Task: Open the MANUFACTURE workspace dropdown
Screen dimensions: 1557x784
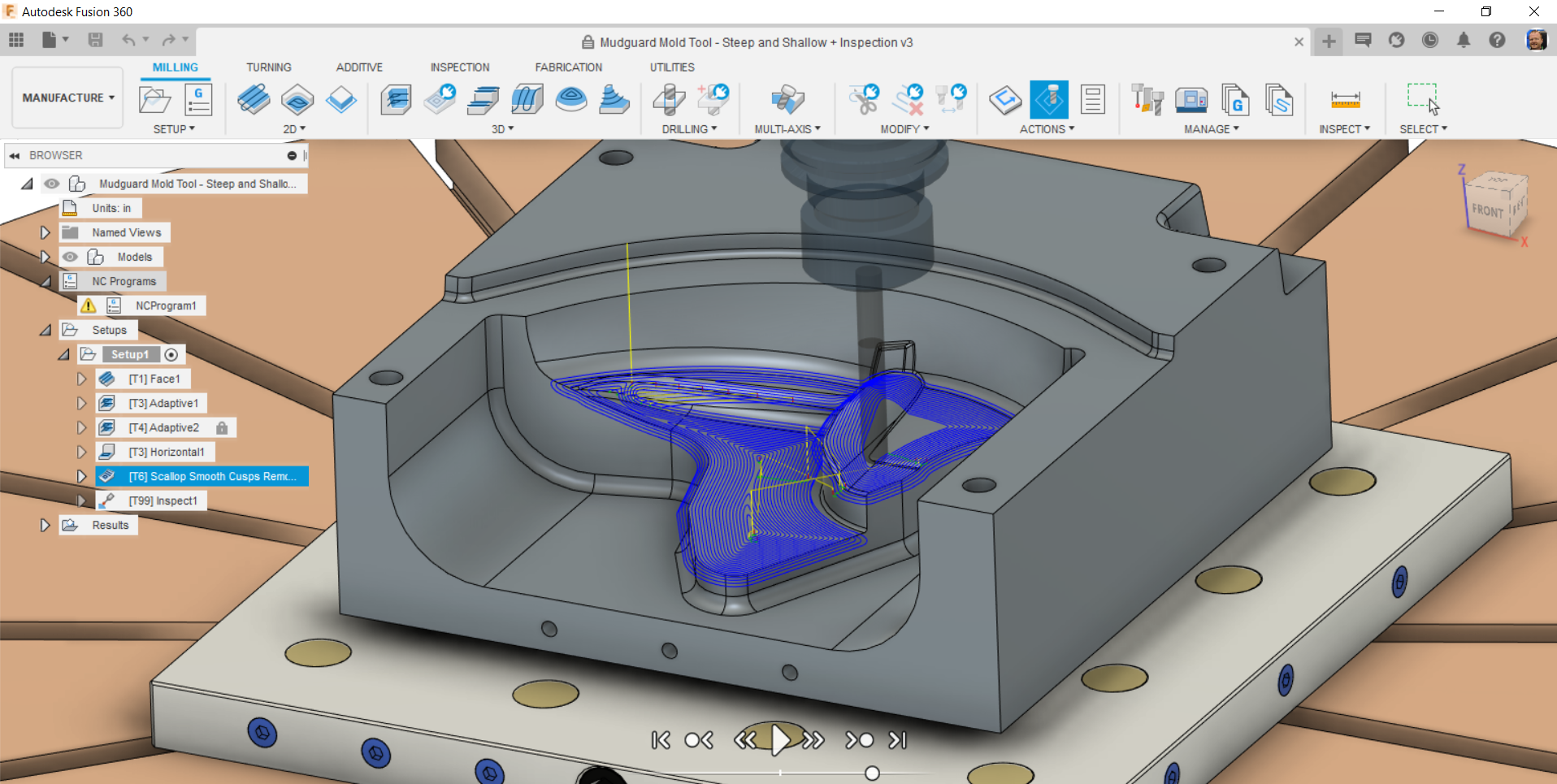Action: point(68,97)
